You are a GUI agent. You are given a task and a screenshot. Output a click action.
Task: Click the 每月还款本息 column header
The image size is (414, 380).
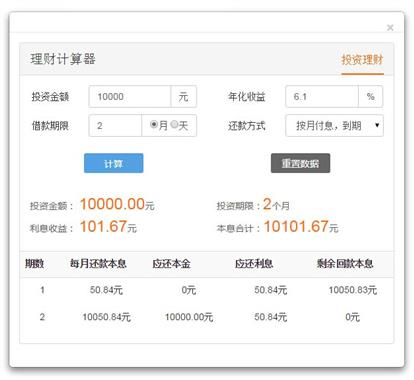98,264
